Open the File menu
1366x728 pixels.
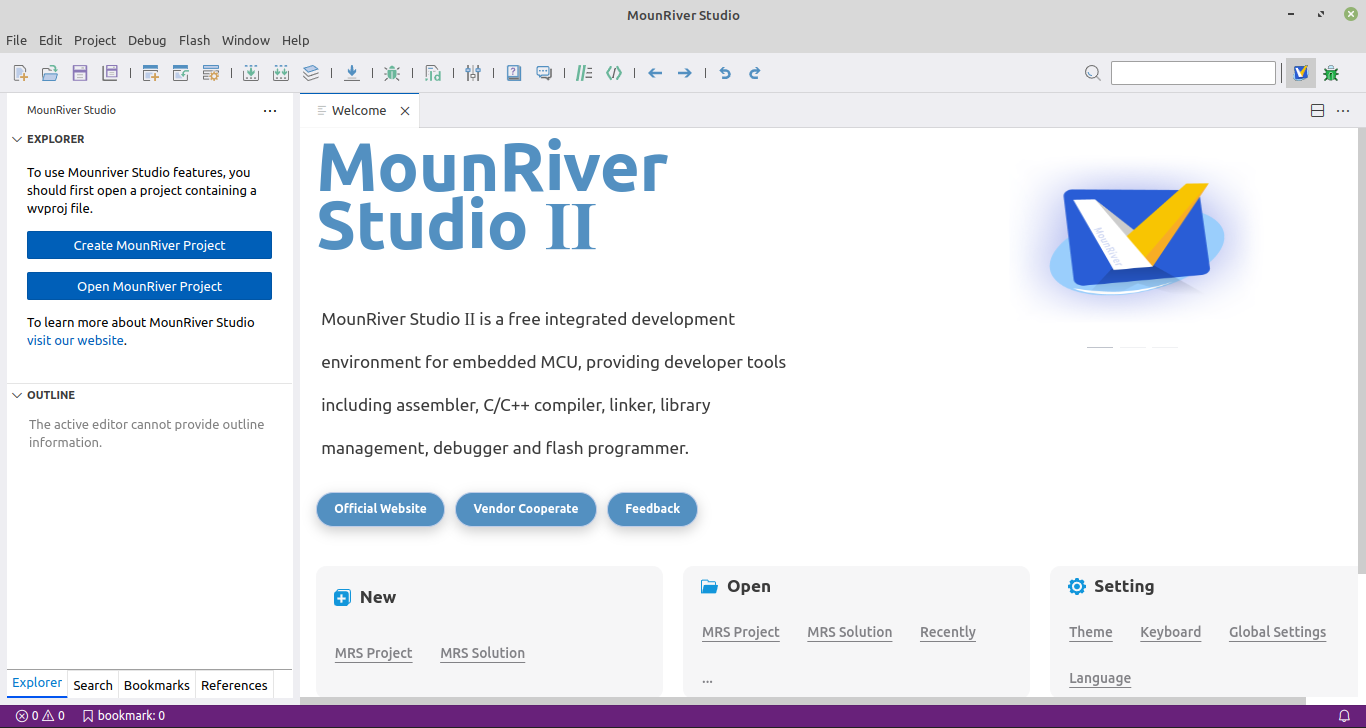coord(16,40)
